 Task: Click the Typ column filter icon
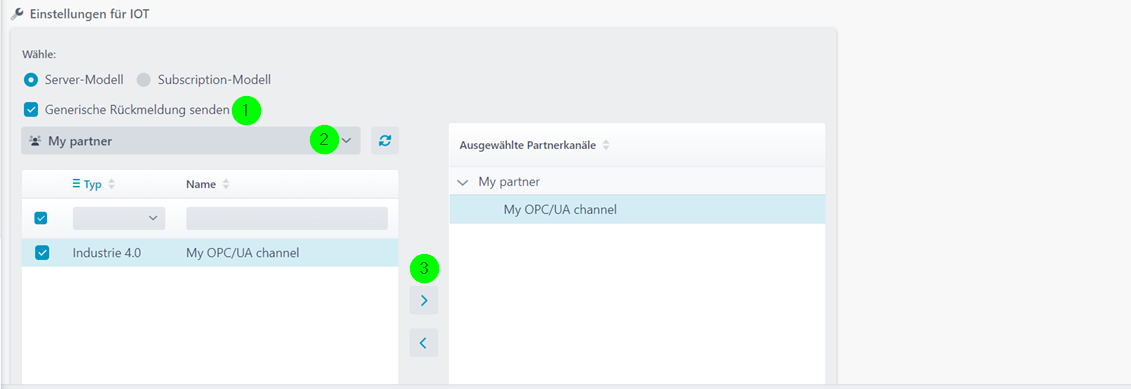[76, 184]
